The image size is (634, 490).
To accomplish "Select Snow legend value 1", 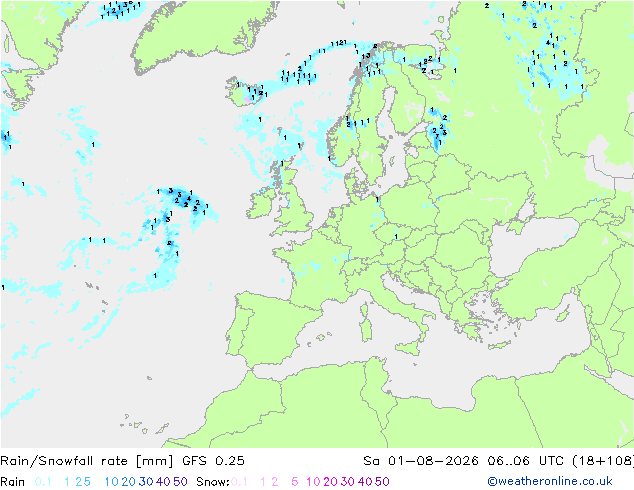I will pos(263,482).
